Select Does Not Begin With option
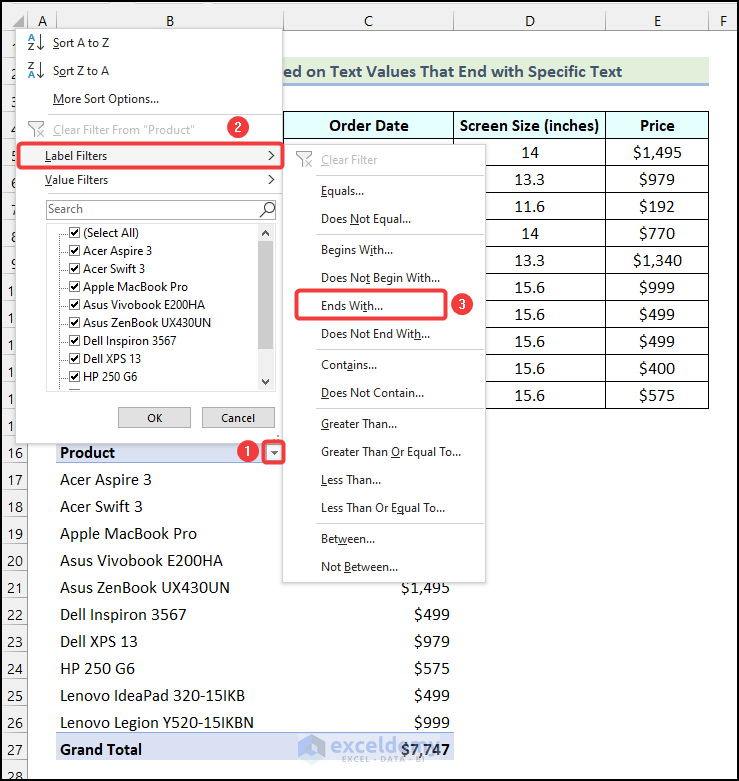The image size is (739, 781). [384, 277]
